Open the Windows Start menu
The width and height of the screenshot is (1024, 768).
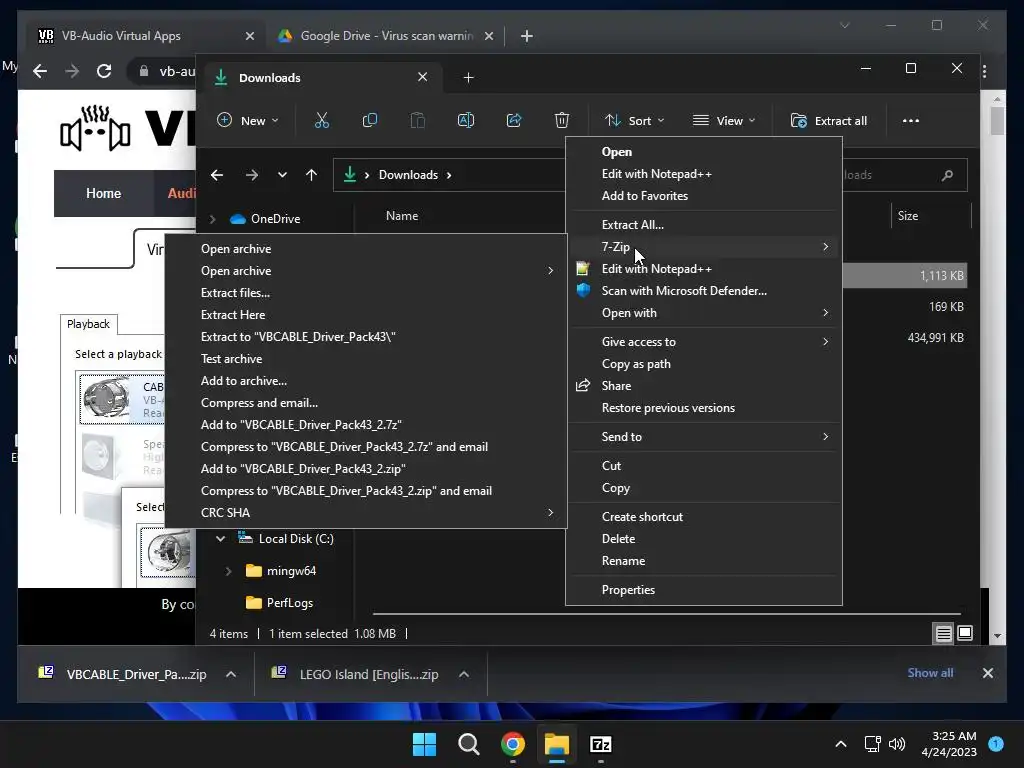pos(424,744)
